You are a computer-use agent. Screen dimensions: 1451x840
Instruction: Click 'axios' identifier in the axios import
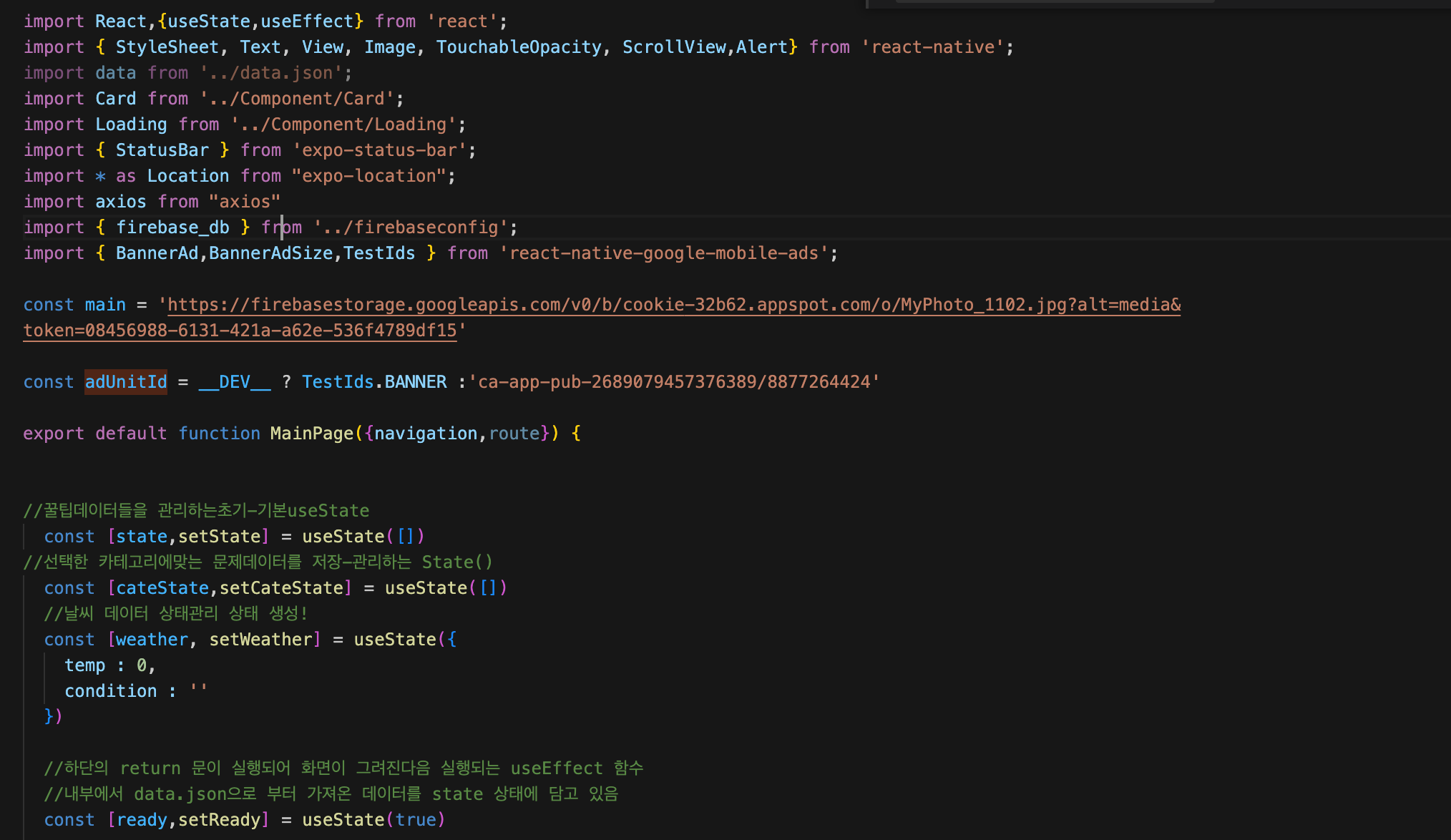click(121, 202)
